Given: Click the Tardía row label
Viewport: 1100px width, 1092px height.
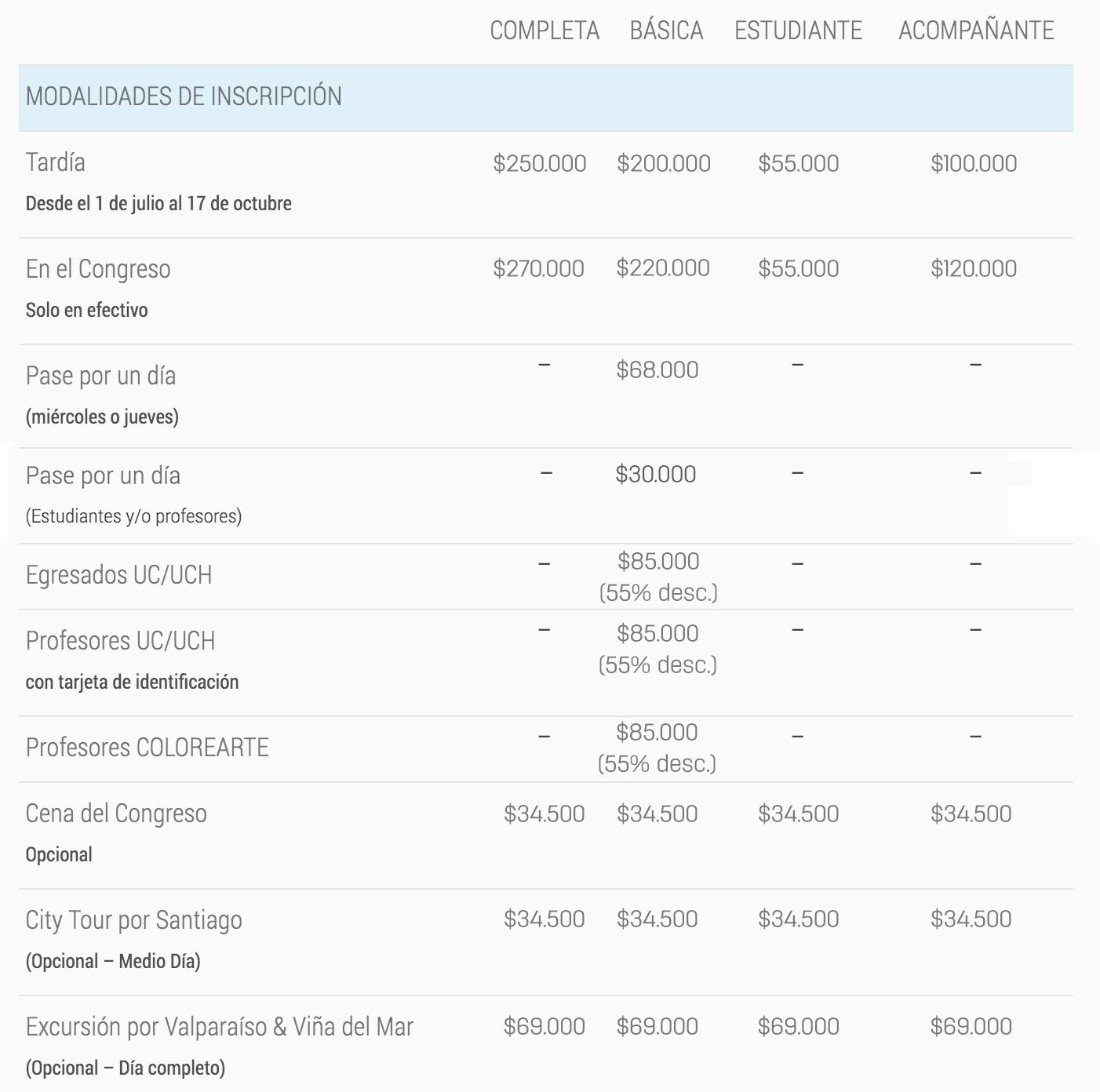Looking at the screenshot, I should 56,162.
